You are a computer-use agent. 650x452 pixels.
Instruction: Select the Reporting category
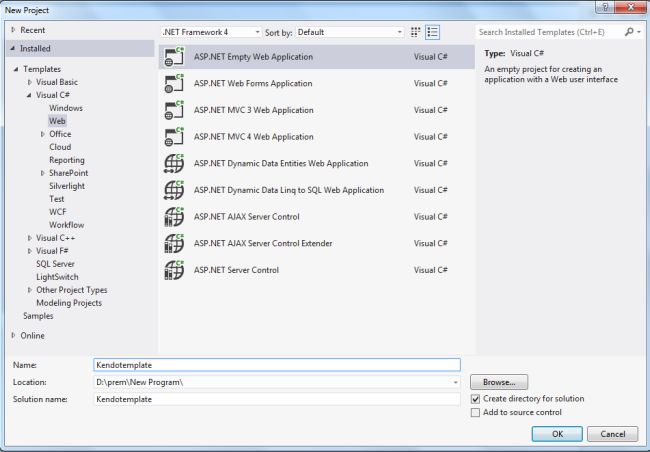pos(67,160)
